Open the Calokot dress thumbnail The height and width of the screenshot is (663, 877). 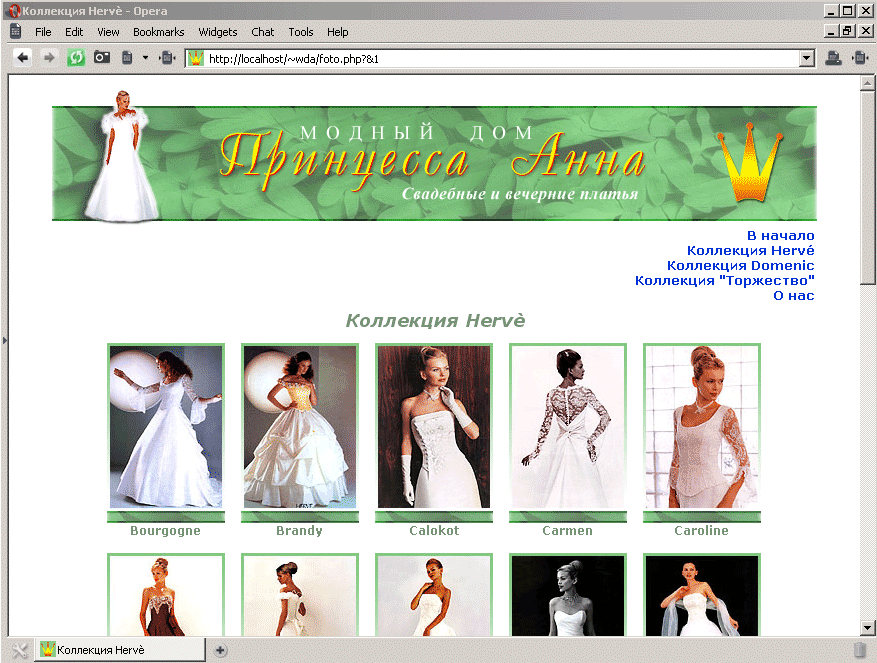434,427
